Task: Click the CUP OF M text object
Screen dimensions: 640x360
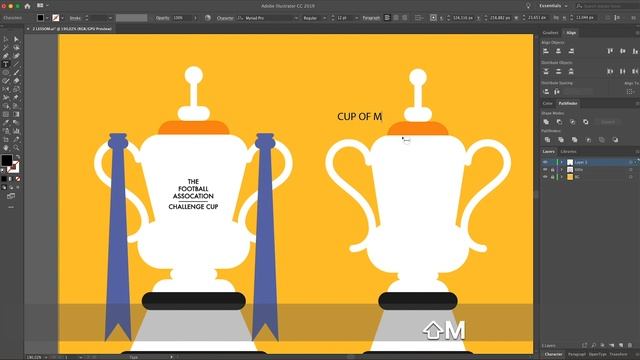Action: click(x=360, y=117)
